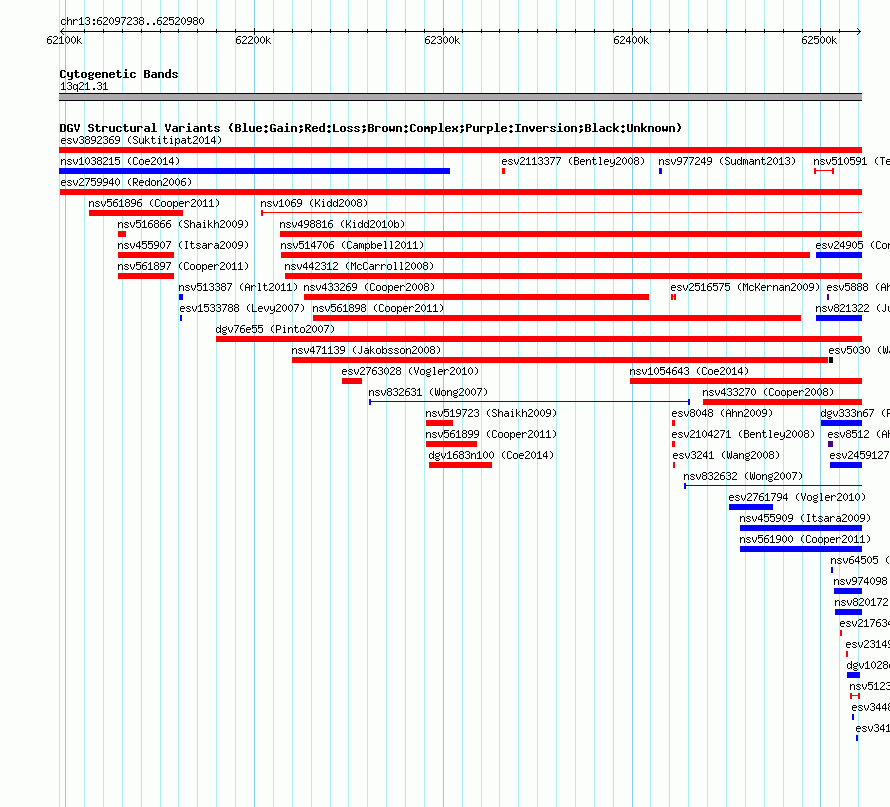Select the nsv832631 (Wong2007) label
890x807 pixels.
pos(428,392)
